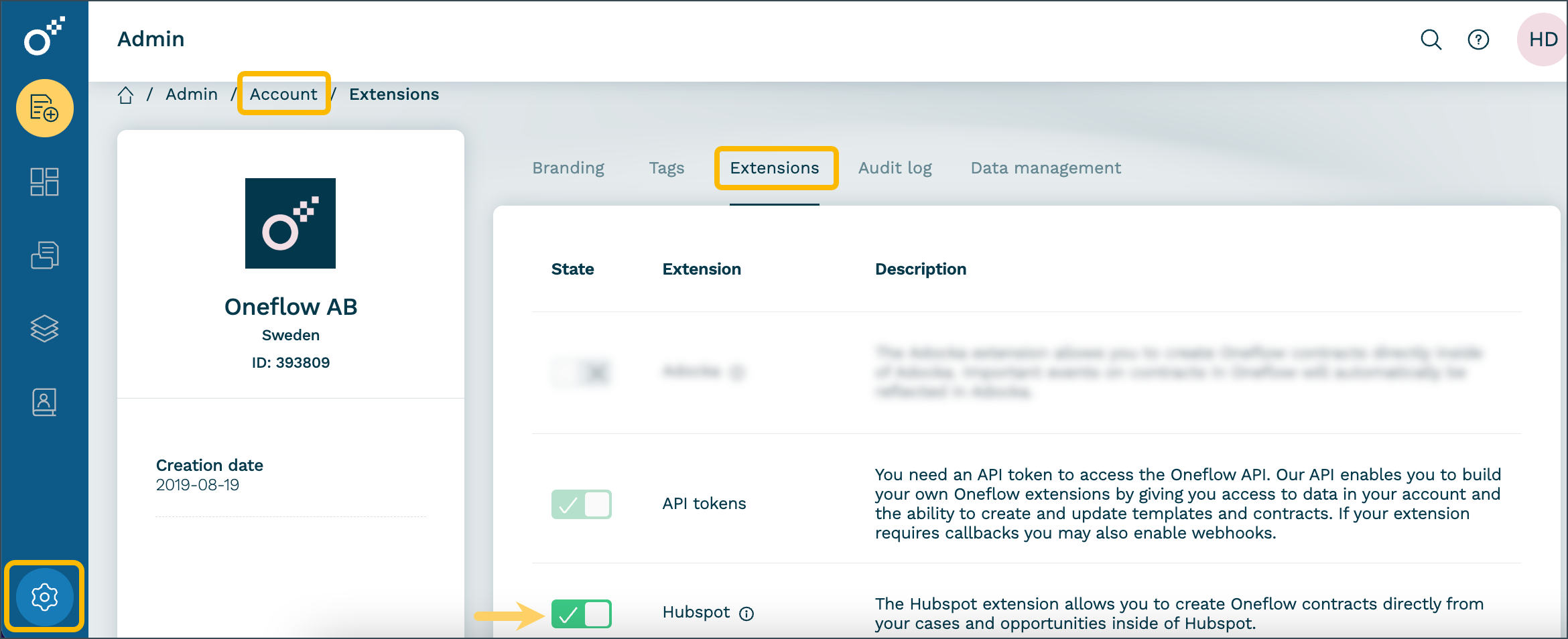Click the 2019-08-19 date value

198,485
